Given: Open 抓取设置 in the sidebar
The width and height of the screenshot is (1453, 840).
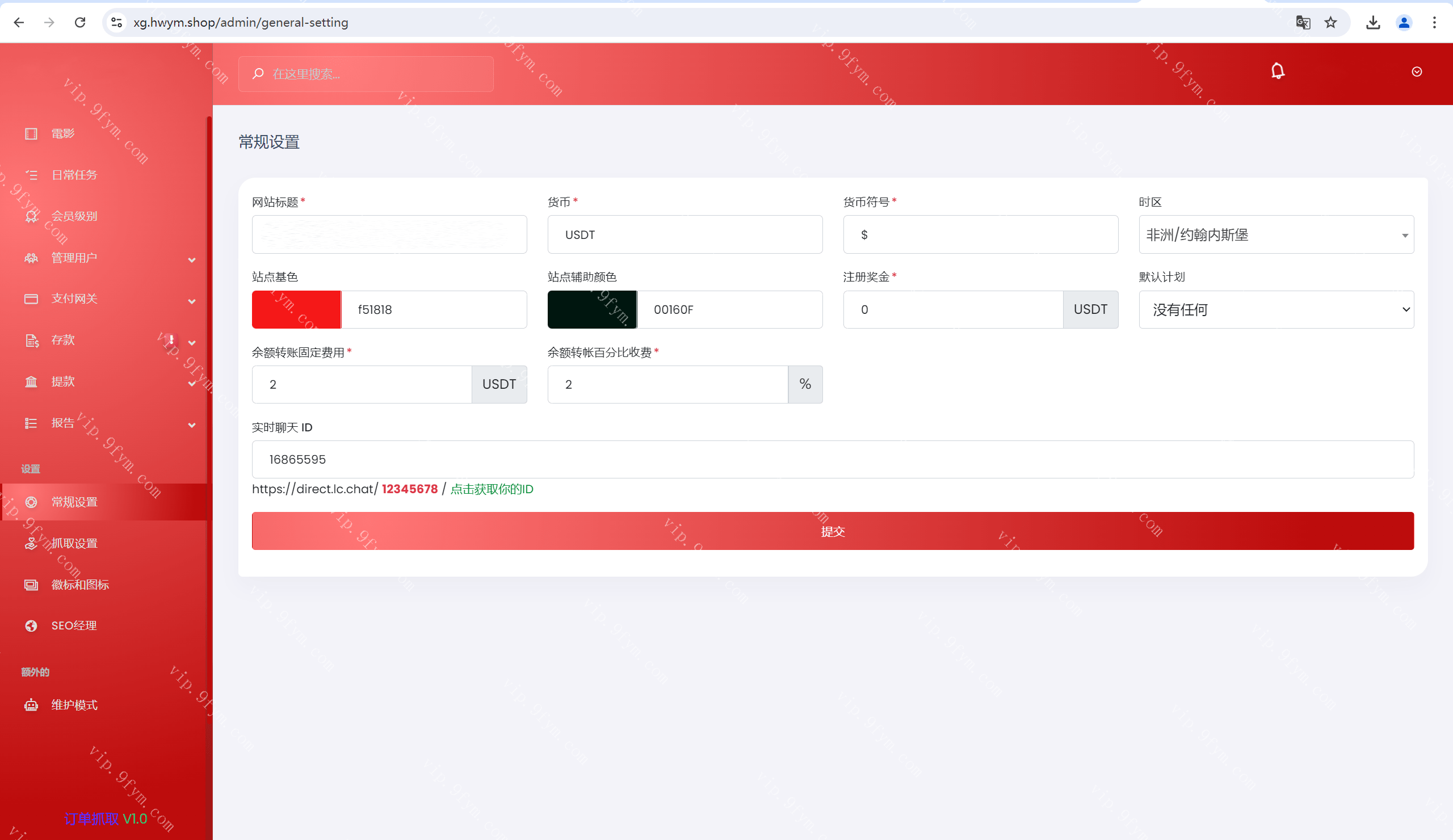Looking at the screenshot, I should [74, 543].
